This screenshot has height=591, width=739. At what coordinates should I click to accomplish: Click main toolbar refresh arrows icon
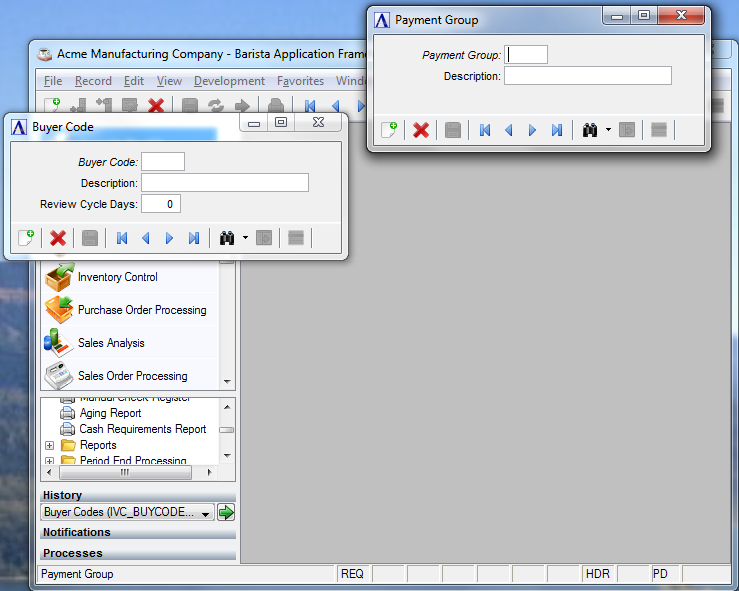click(x=216, y=105)
